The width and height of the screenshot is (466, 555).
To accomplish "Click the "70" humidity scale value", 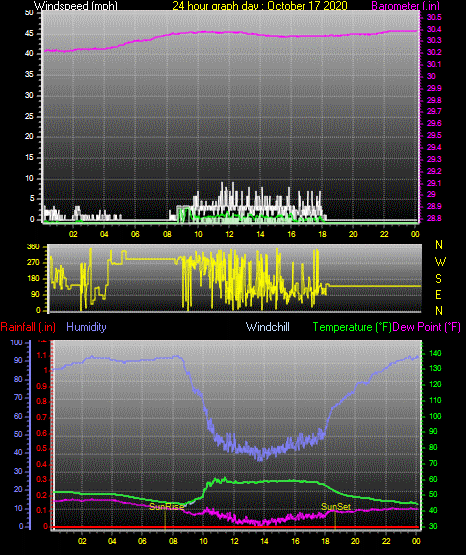I will pyautogui.click(x=18, y=397).
